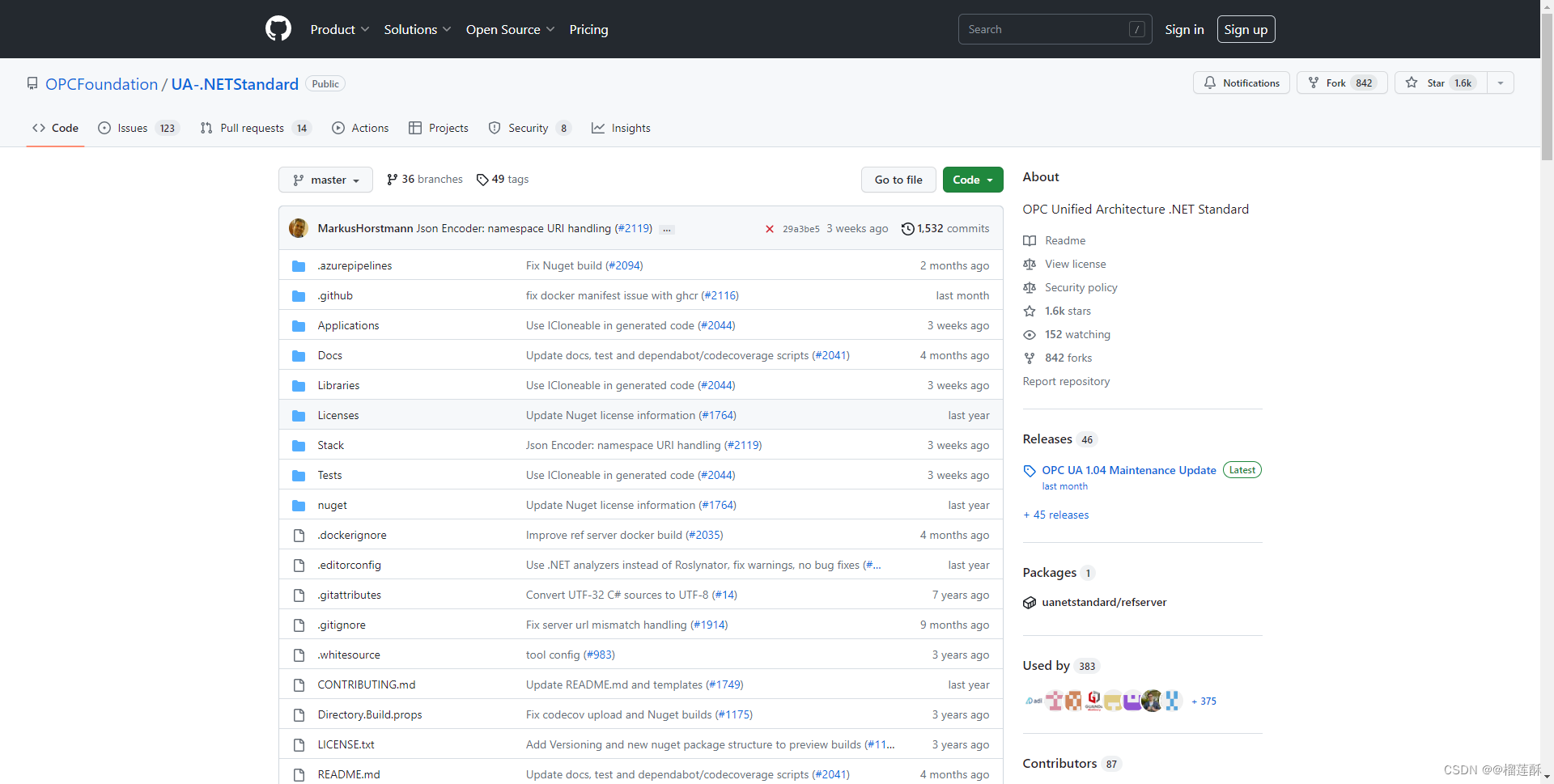Open the Actions tab
Screen dimensions: 1554x784
pyautogui.click(x=360, y=128)
